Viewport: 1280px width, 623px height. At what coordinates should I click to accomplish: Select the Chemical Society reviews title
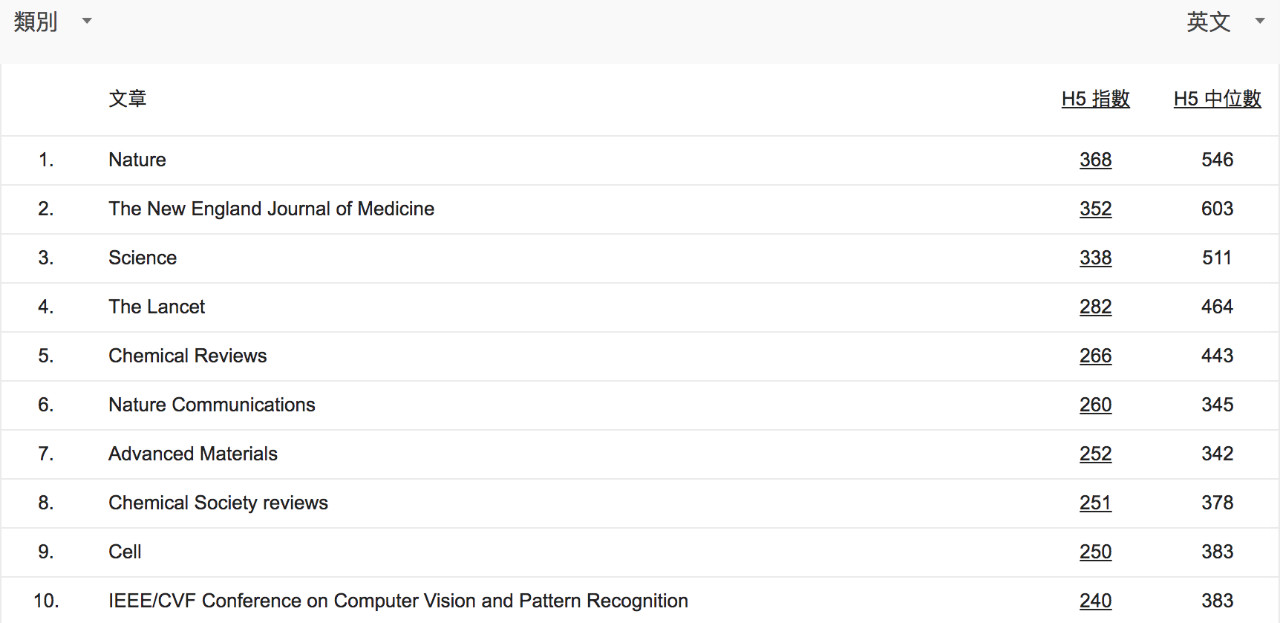pyautogui.click(x=218, y=503)
